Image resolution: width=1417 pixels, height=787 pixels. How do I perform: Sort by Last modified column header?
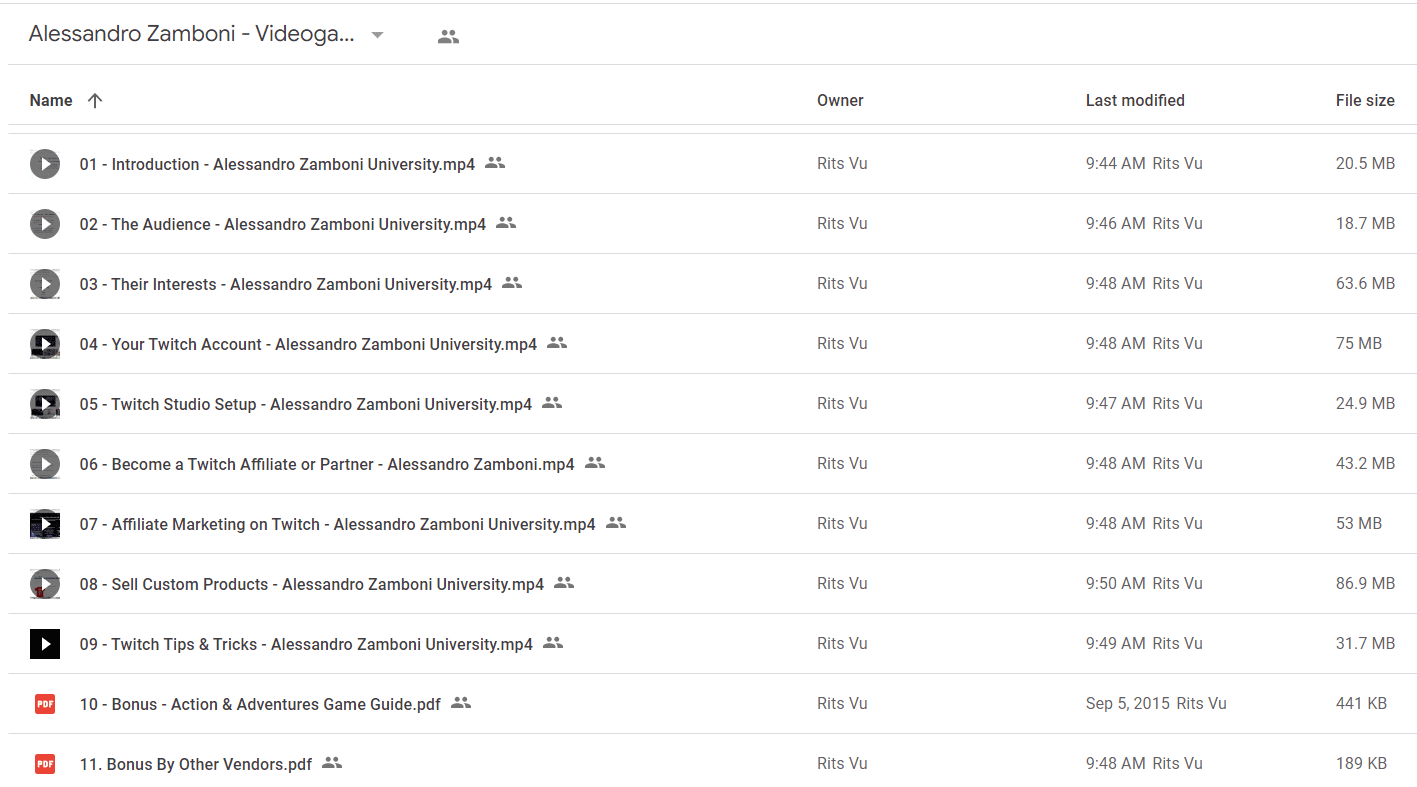click(x=1135, y=100)
